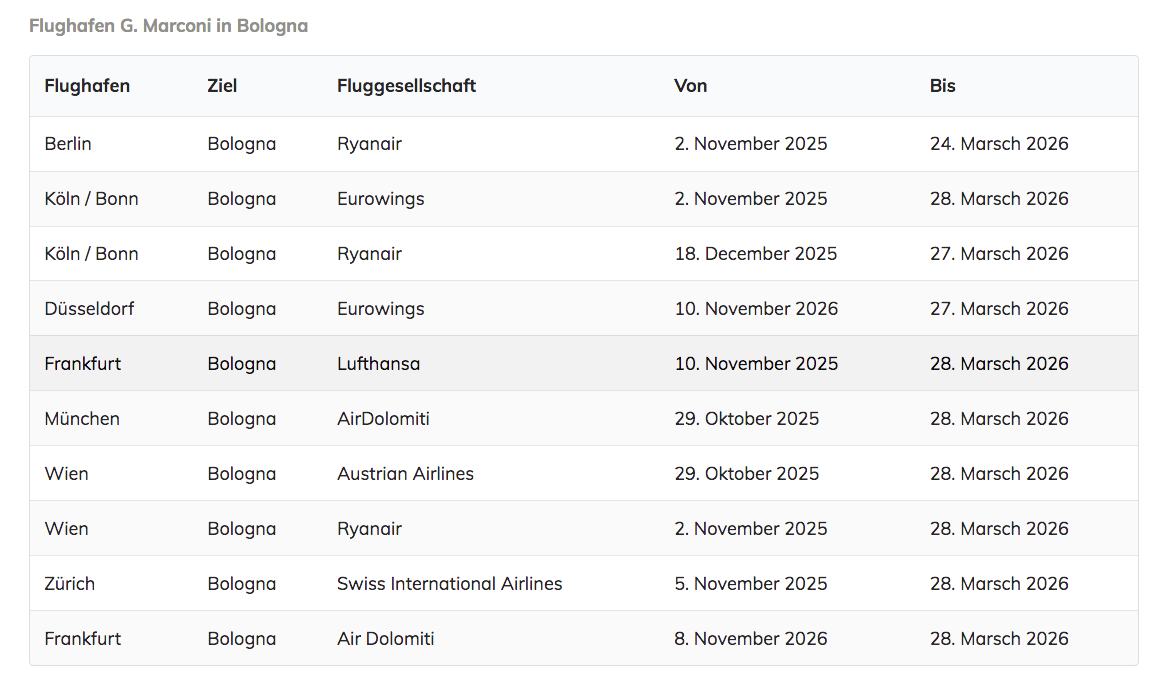Click the Bis column header
The height and width of the screenshot is (697, 1151).
pyautogui.click(x=942, y=86)
